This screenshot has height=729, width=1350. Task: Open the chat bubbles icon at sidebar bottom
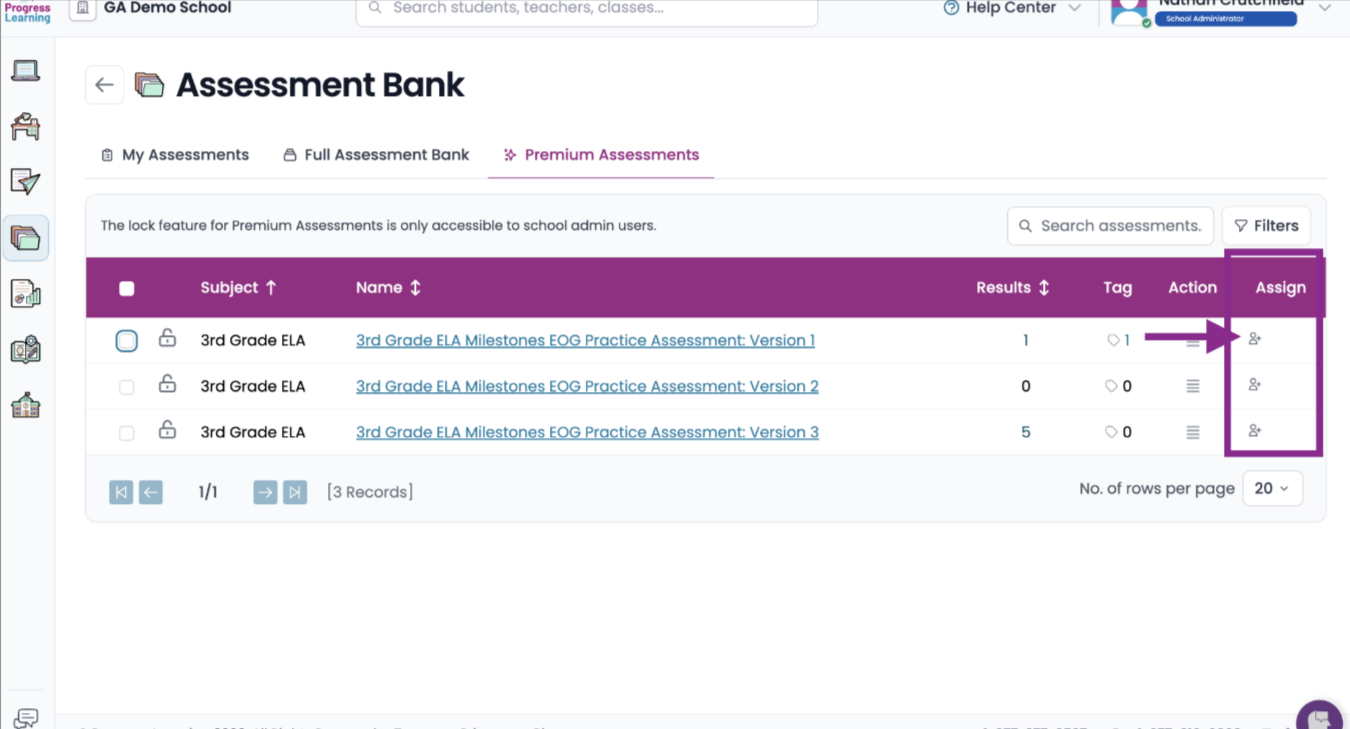(25, 718)
